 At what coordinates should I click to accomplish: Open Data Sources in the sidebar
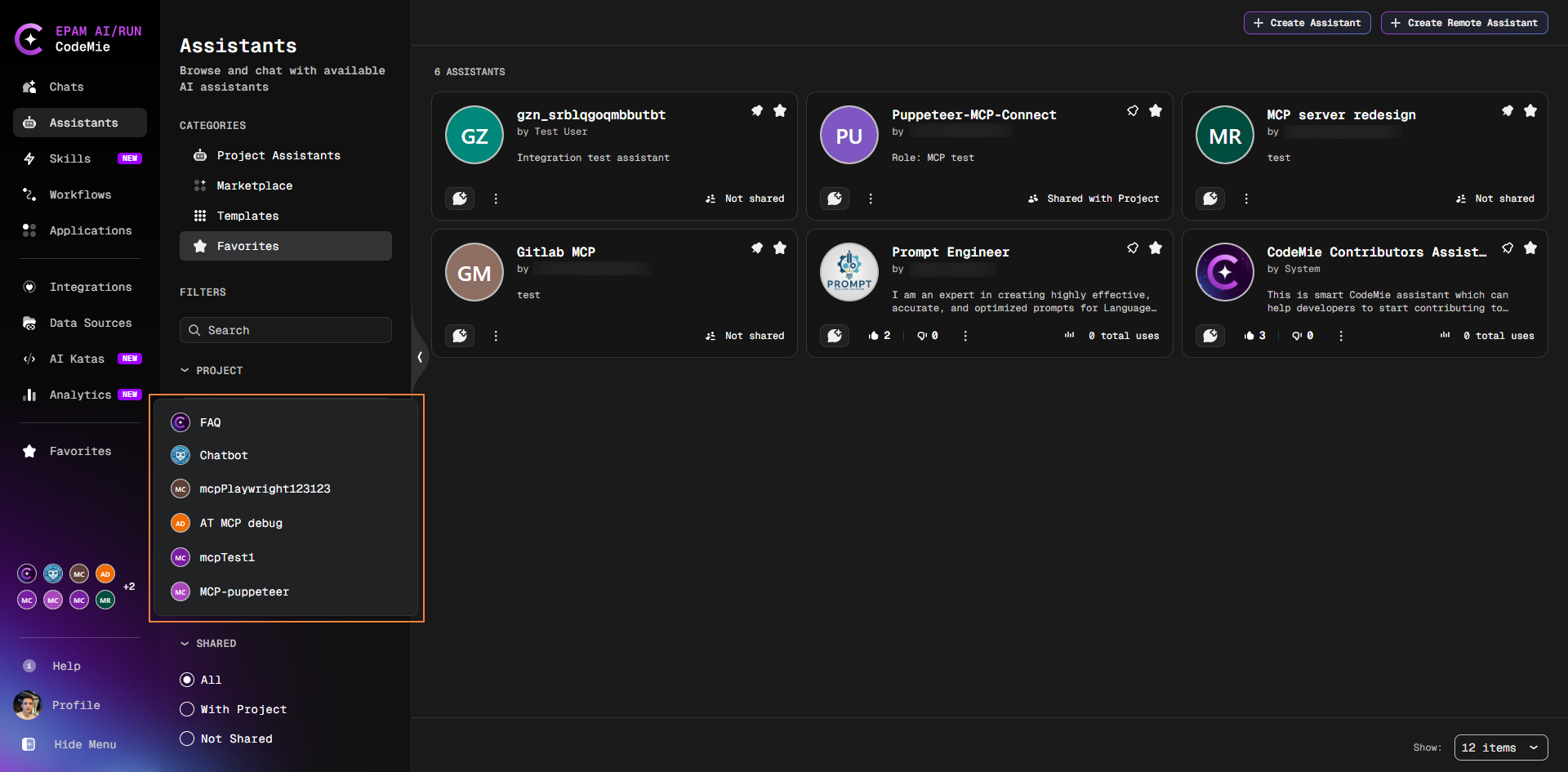click(x=80, y=323)
